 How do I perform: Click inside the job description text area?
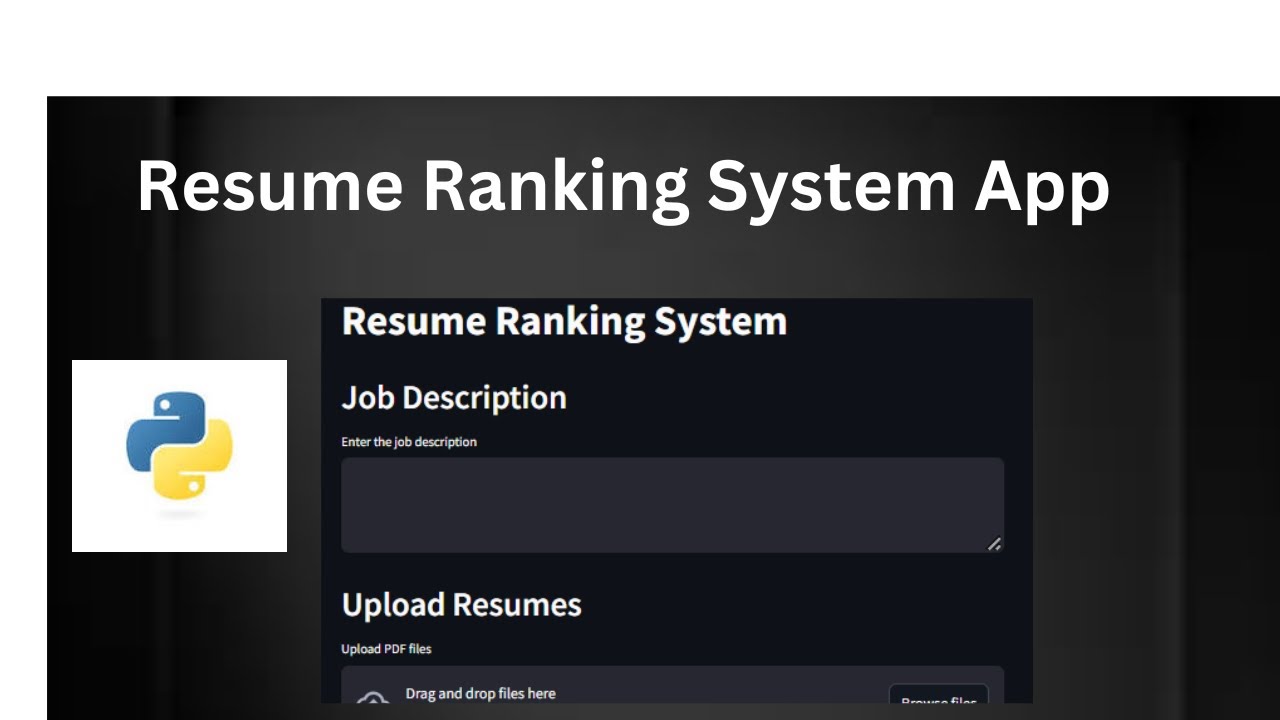(x=672, y=505)
